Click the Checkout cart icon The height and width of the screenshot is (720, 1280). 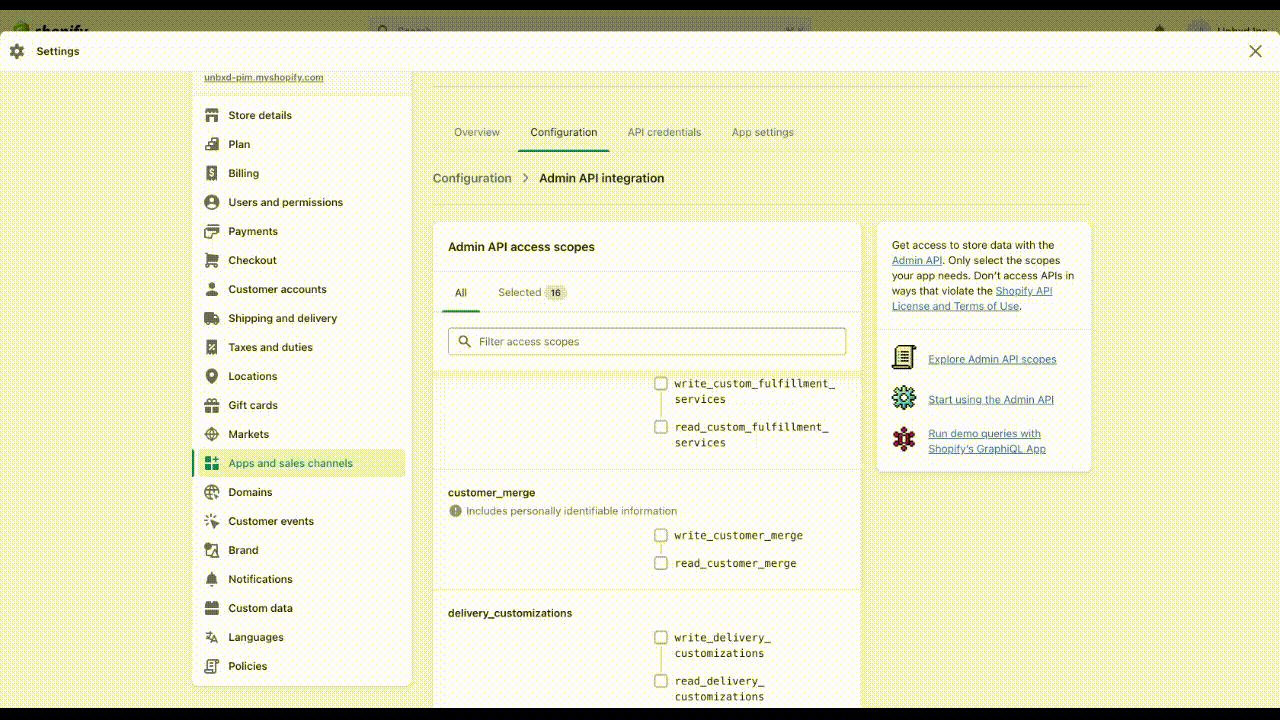pyautogui.click(x=211, y=260)
